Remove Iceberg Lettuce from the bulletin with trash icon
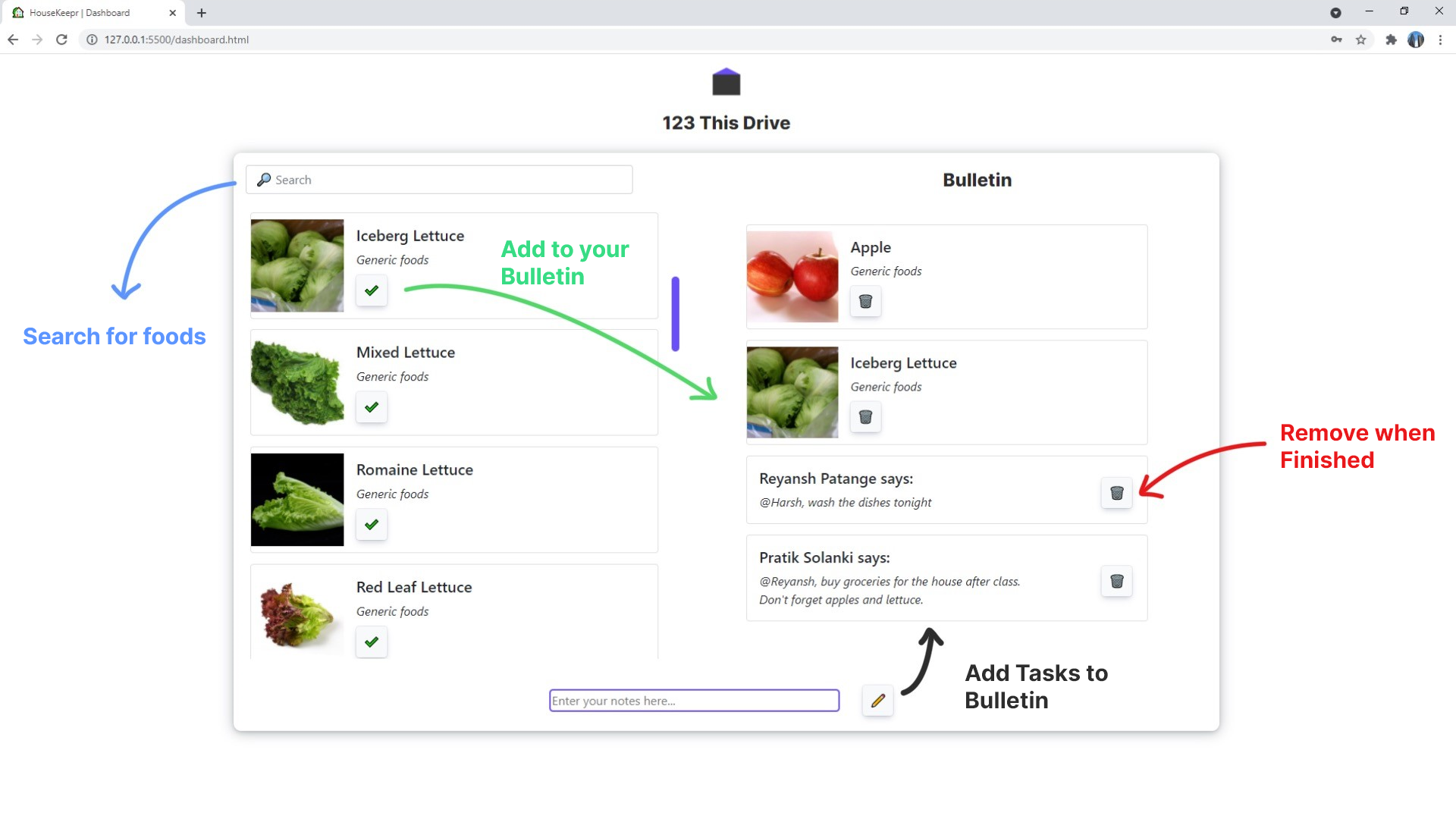Viewport: 1456px width, 819px height. tap(865, 417)
